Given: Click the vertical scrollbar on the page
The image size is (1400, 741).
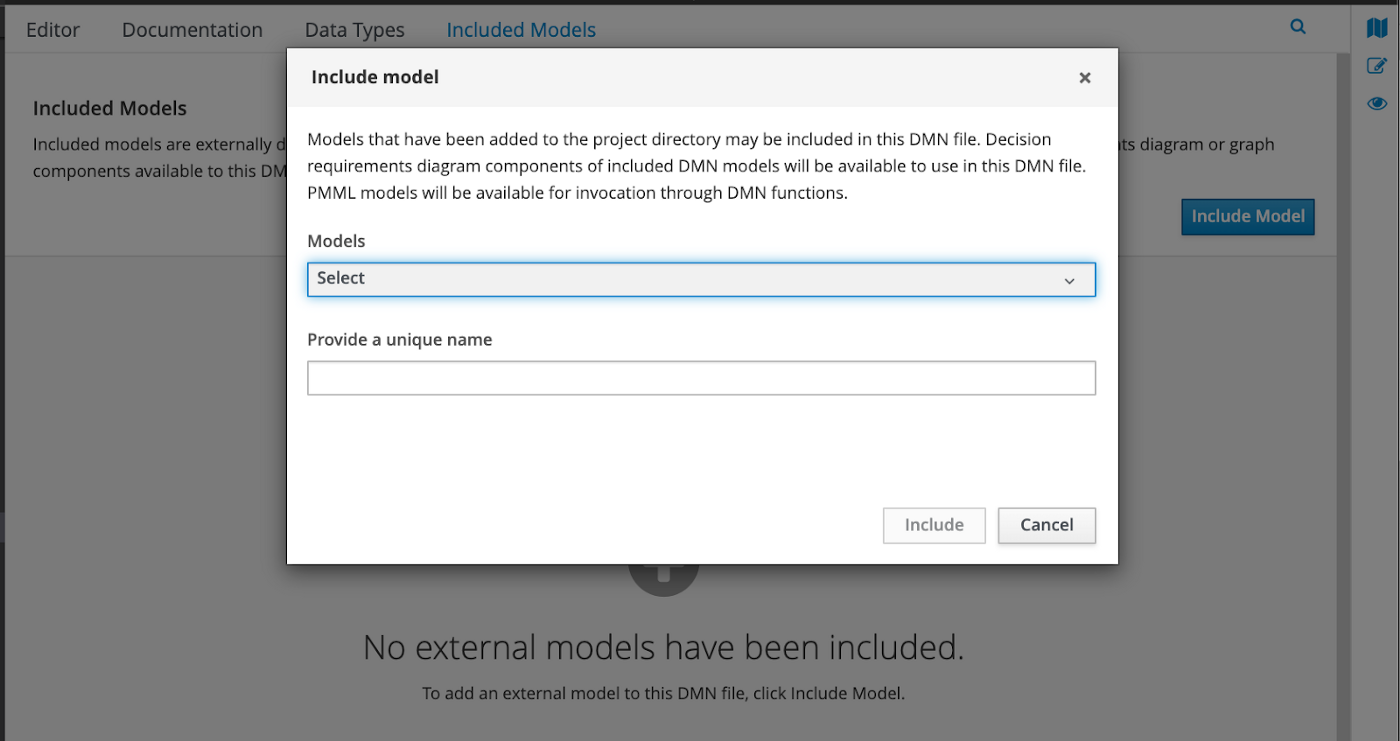Looking at the screenshot, I should [x=1343, y=400].
